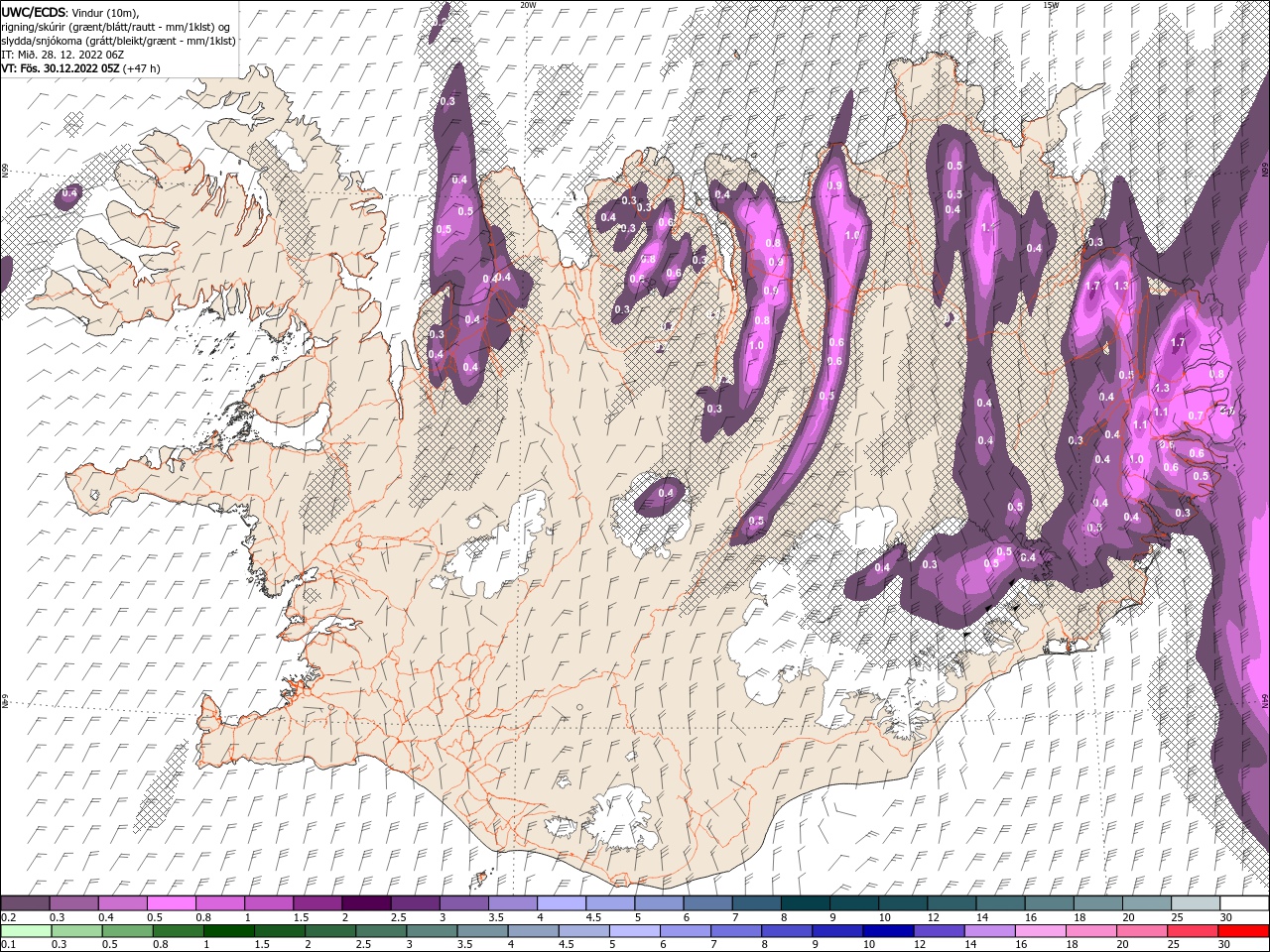Pick the palest green rain swatch between 0.1 and 0.3

pyautogui.click(x=26, y=931)
